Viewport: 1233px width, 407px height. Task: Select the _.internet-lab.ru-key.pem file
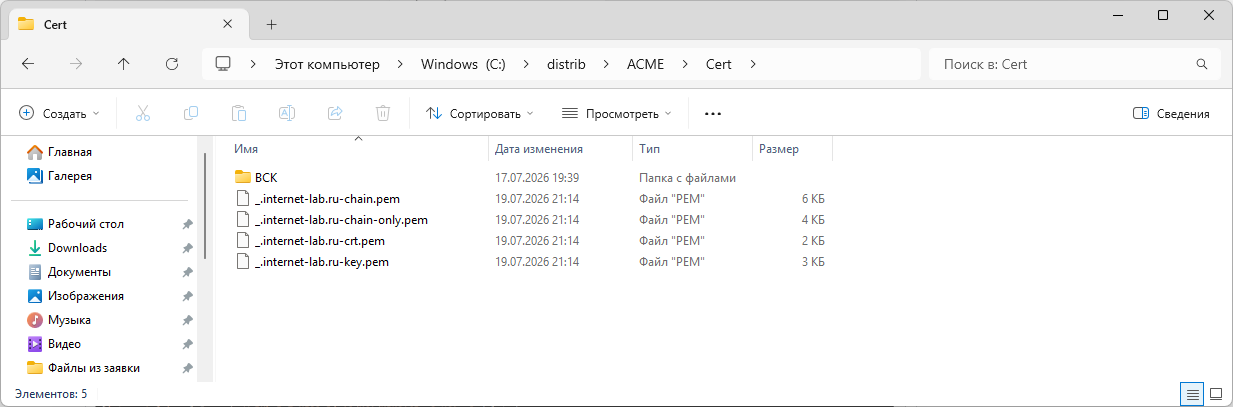point(321,262)
